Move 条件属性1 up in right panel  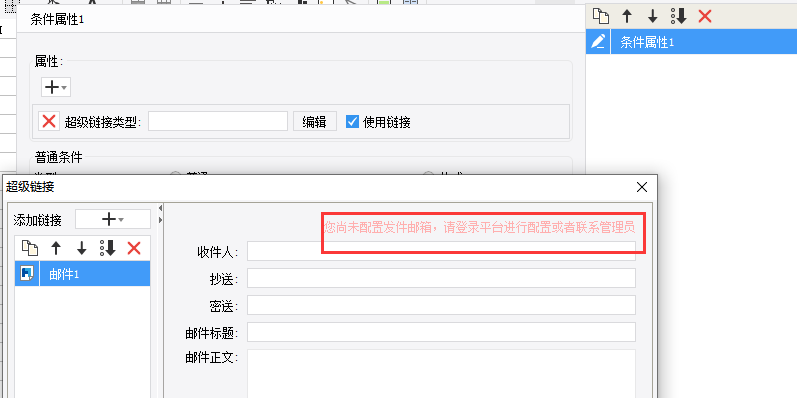627,16
